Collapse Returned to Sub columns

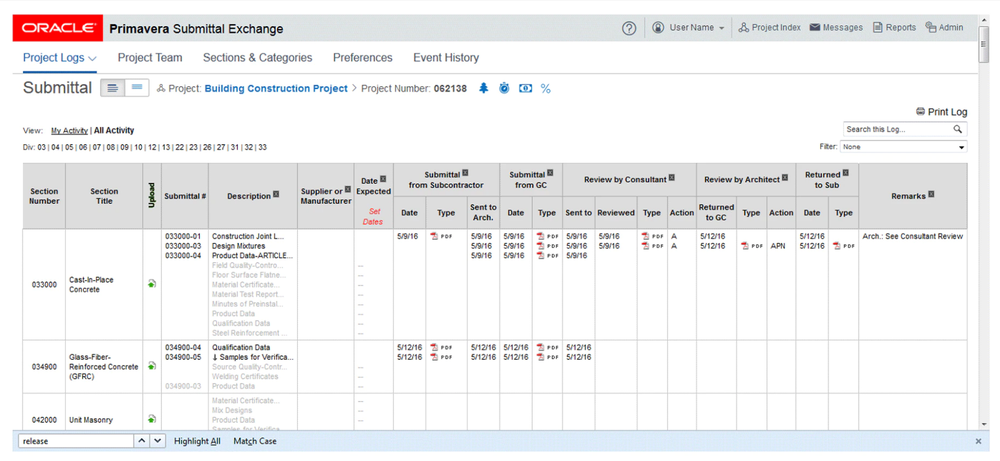coord(846,172)
